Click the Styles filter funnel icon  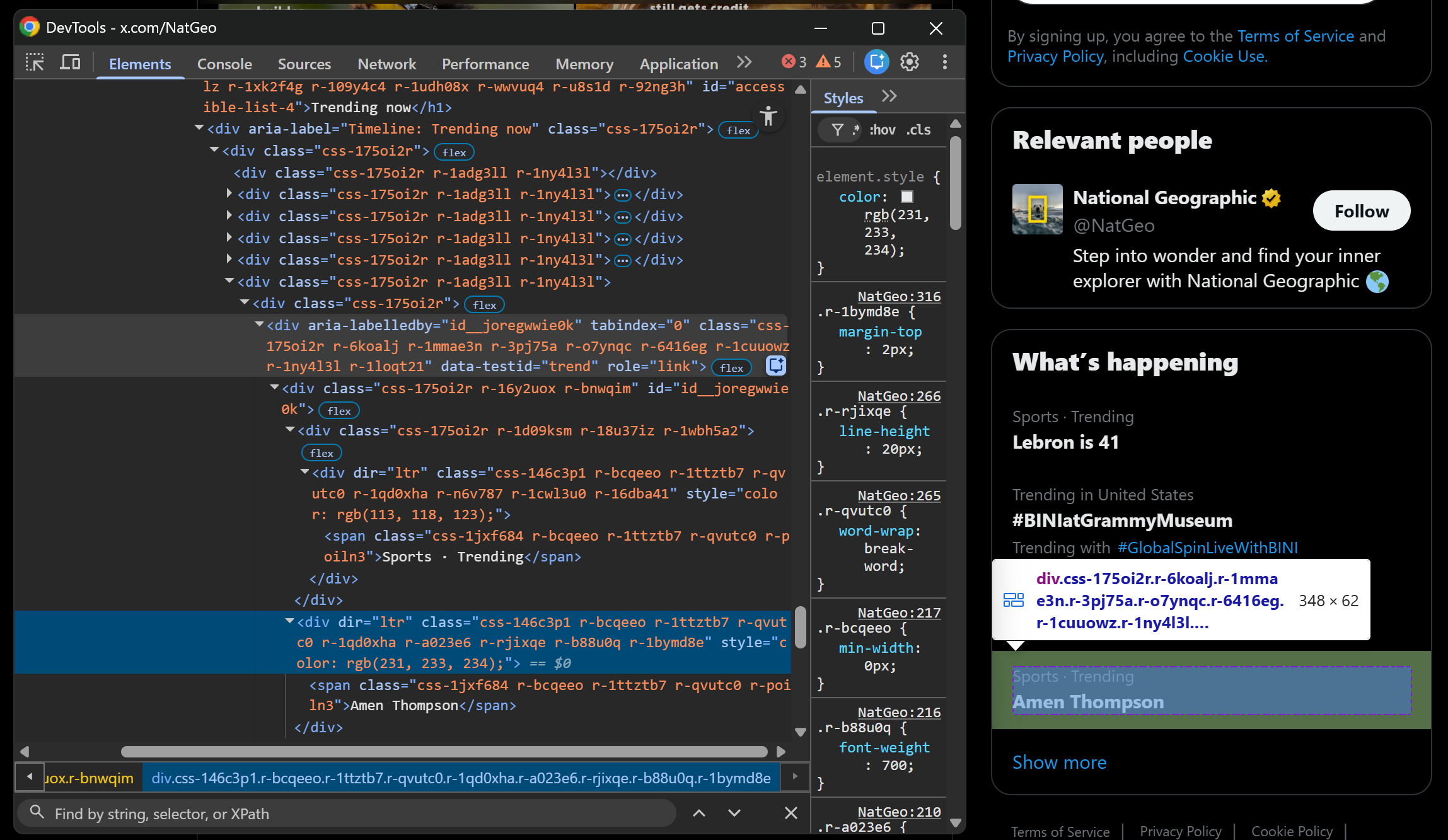pyautogui.click(x=838, y=130)
